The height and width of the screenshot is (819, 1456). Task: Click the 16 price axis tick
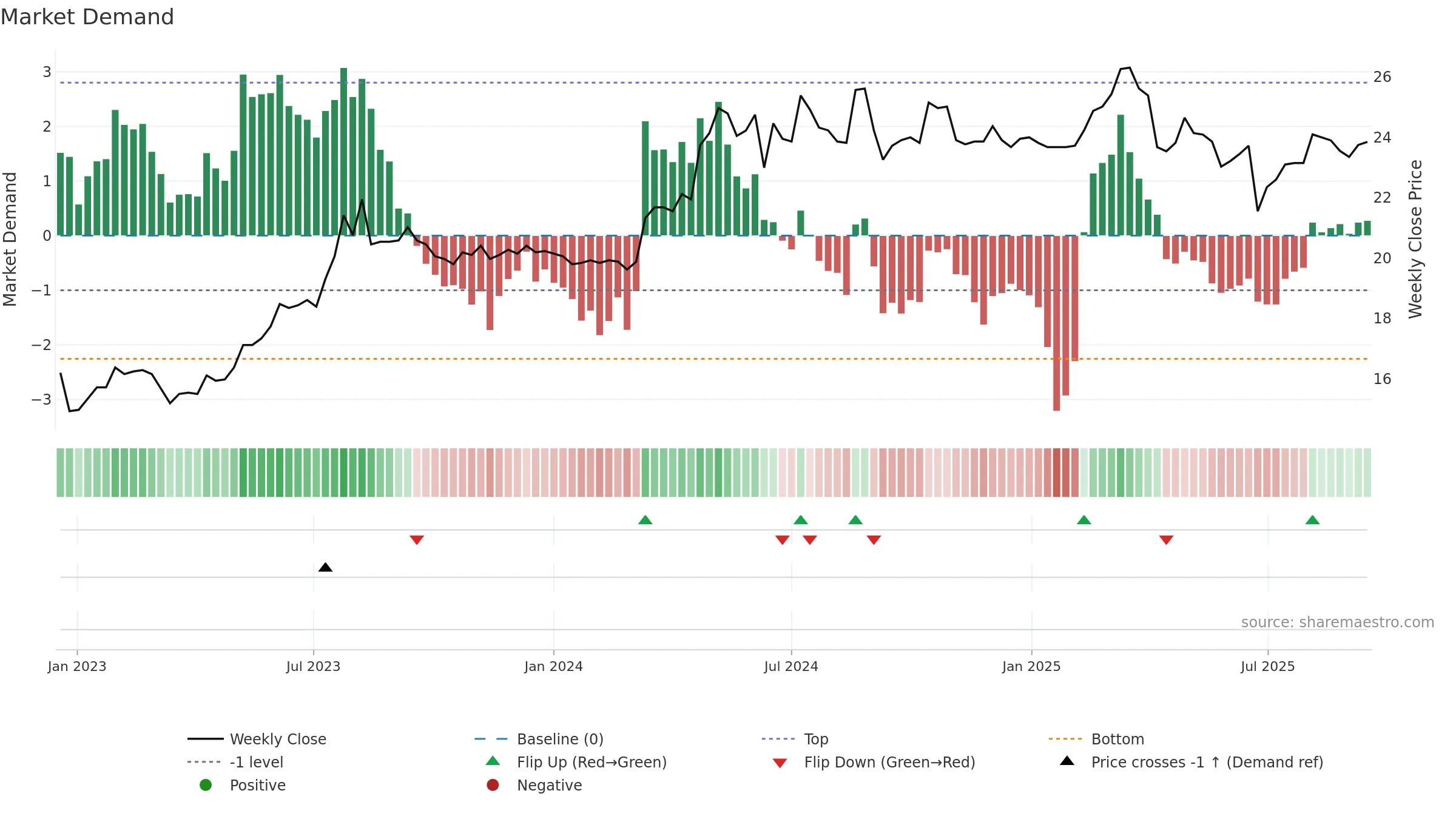(1382, 379)
